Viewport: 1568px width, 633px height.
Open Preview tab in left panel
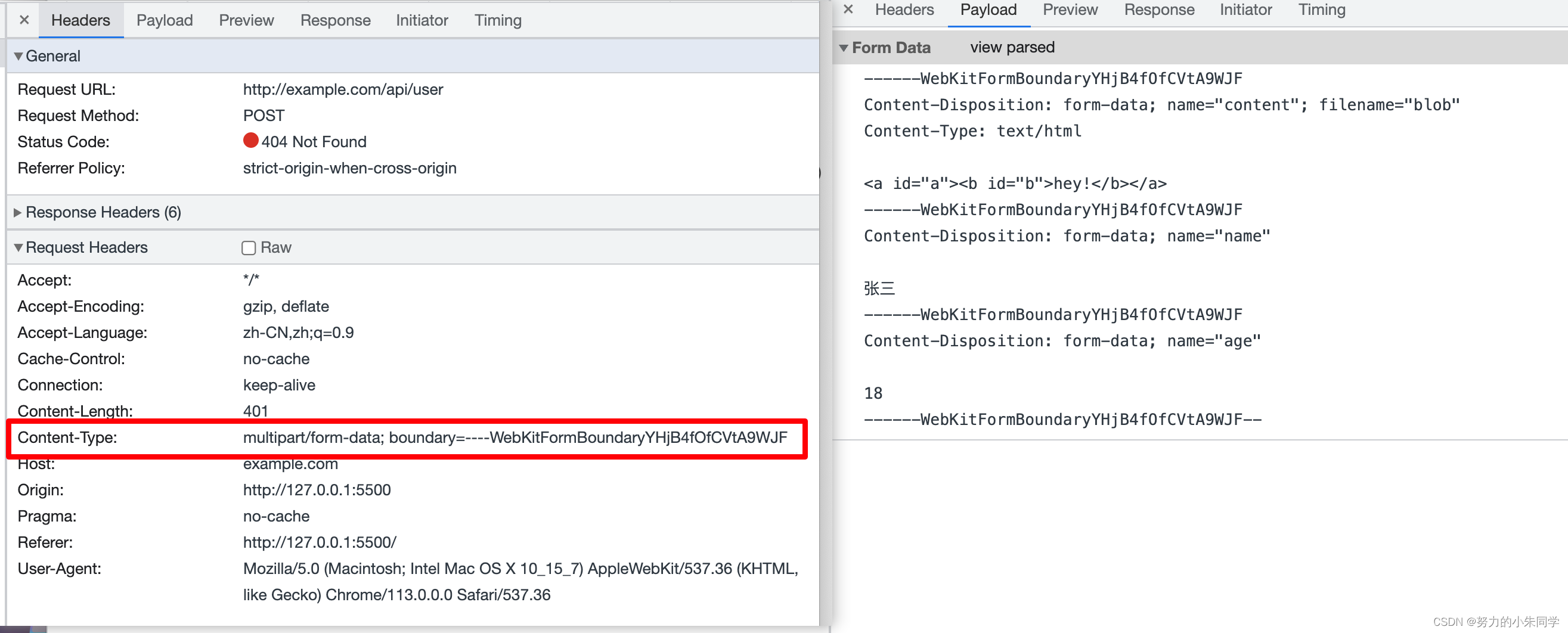tap(246, 20)
